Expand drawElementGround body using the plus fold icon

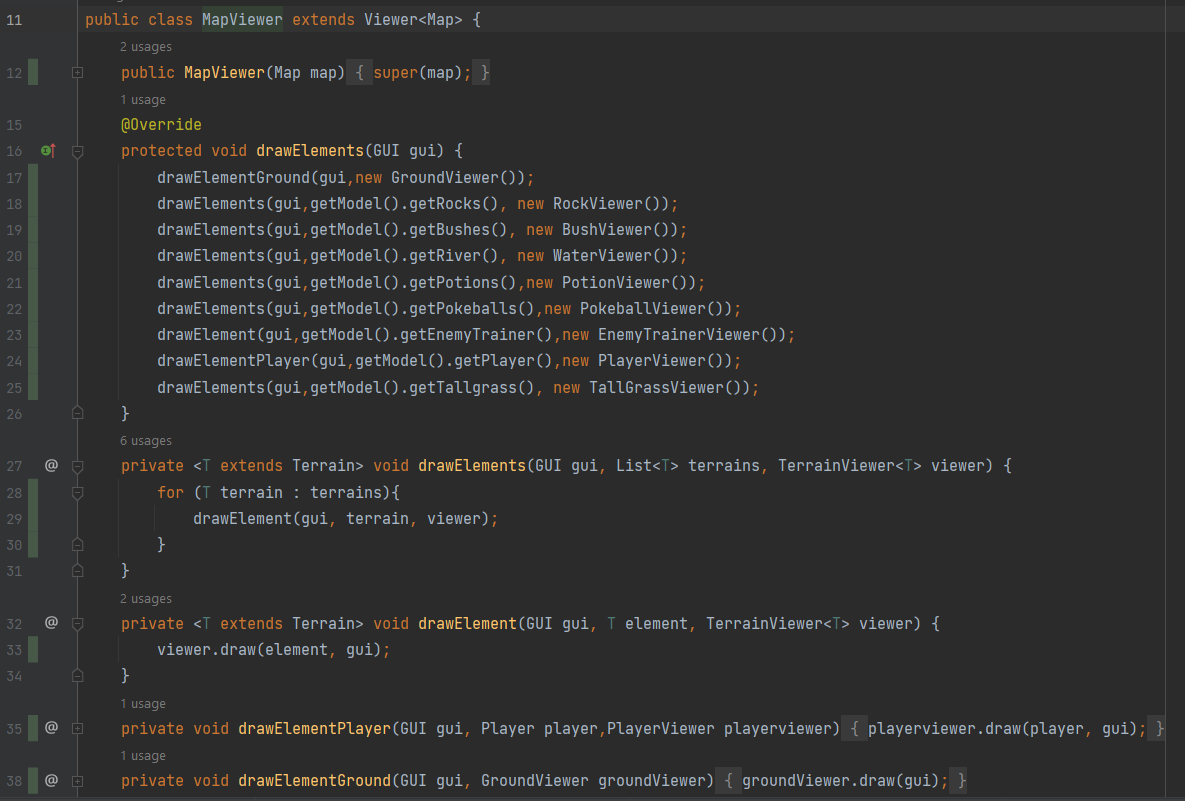click(77, 780)
